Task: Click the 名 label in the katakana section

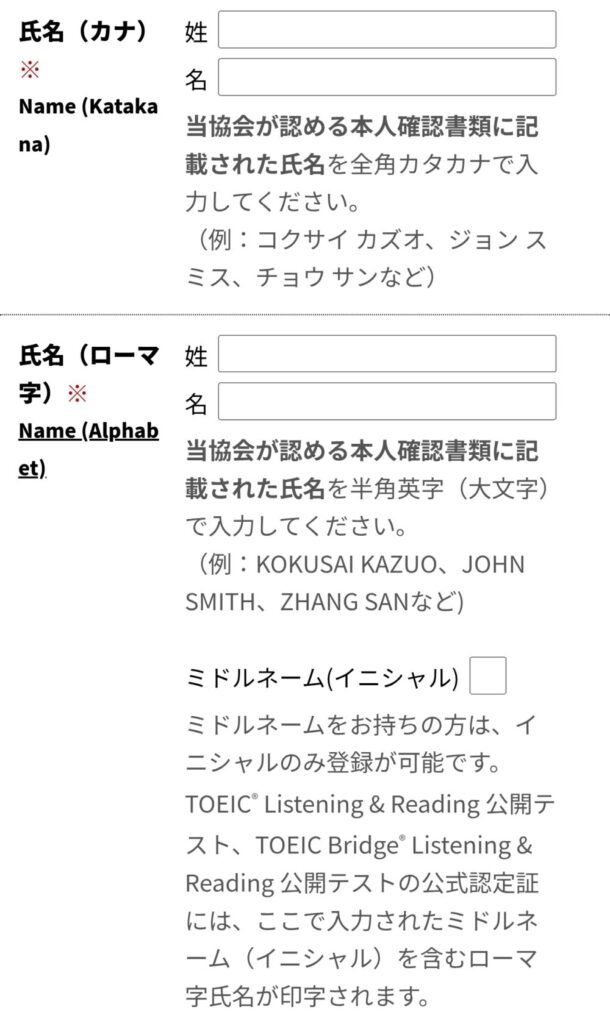Action: point(197,78)
